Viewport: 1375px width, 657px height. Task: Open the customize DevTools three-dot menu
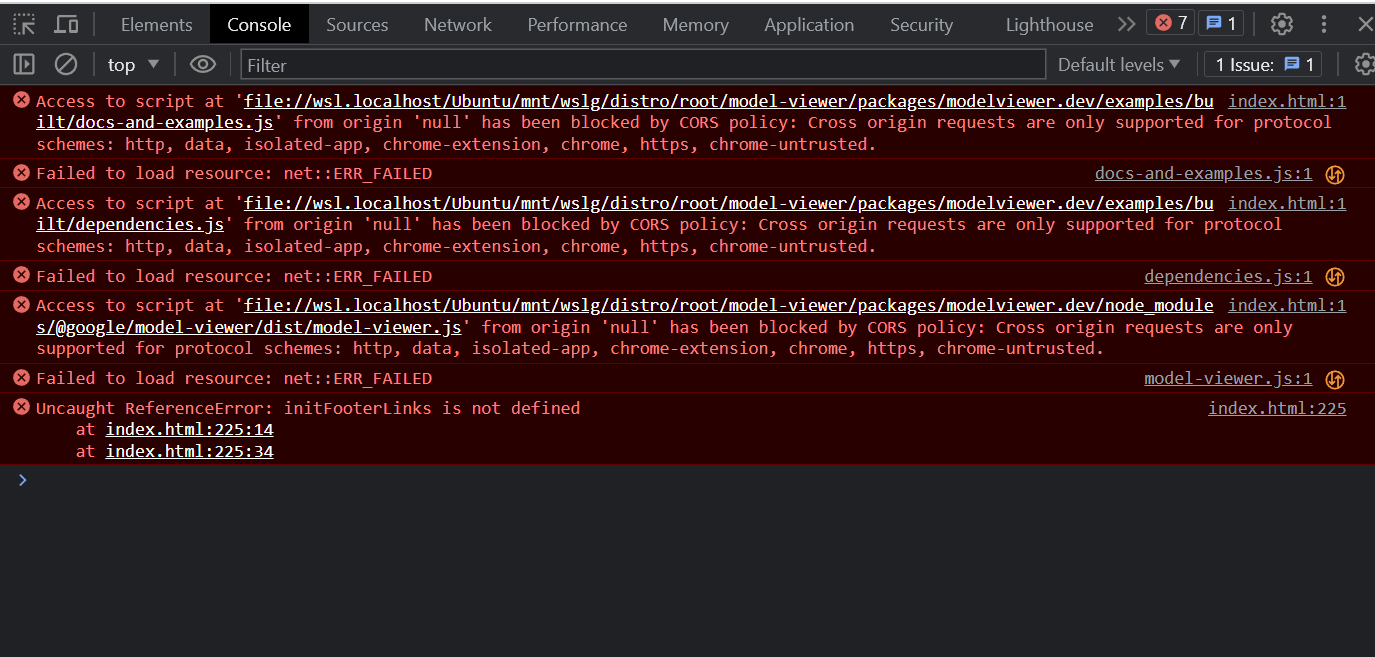pyautogui.click(x=1323, y=24)
